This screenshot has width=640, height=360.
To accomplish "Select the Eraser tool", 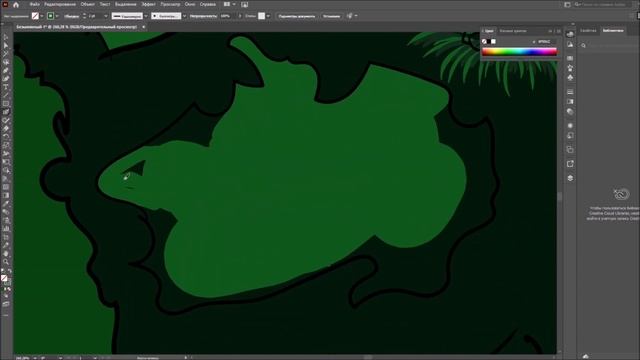I will [6, 129].
